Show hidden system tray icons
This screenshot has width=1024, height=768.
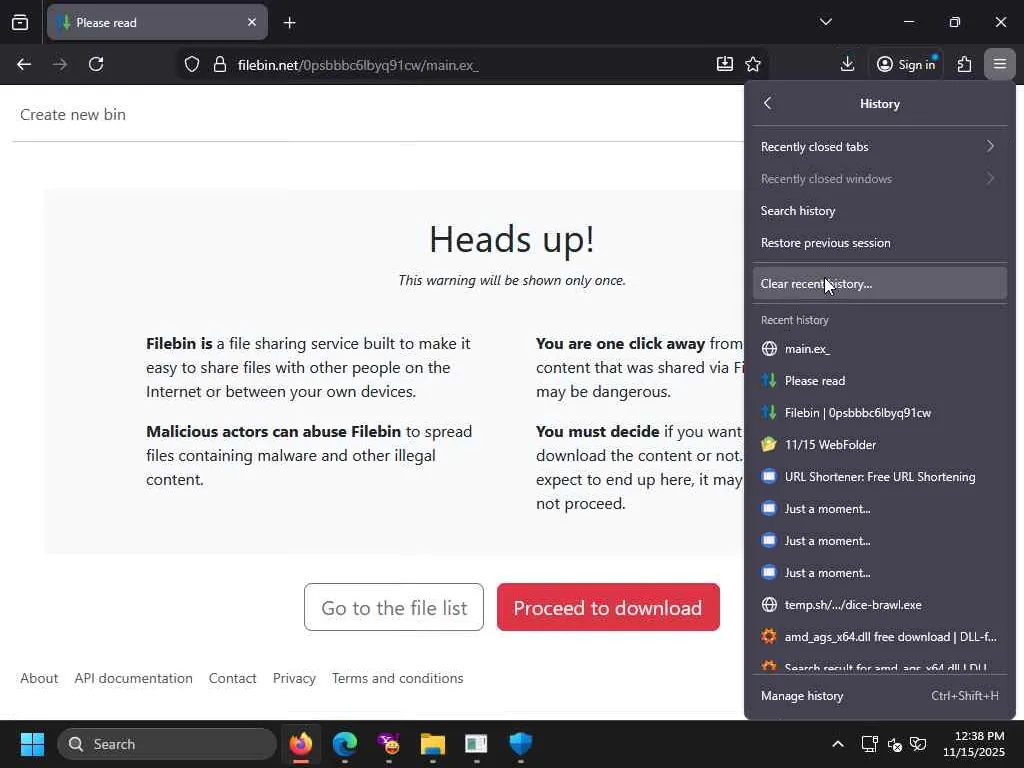pyautogui.click(x=838, y=744)
